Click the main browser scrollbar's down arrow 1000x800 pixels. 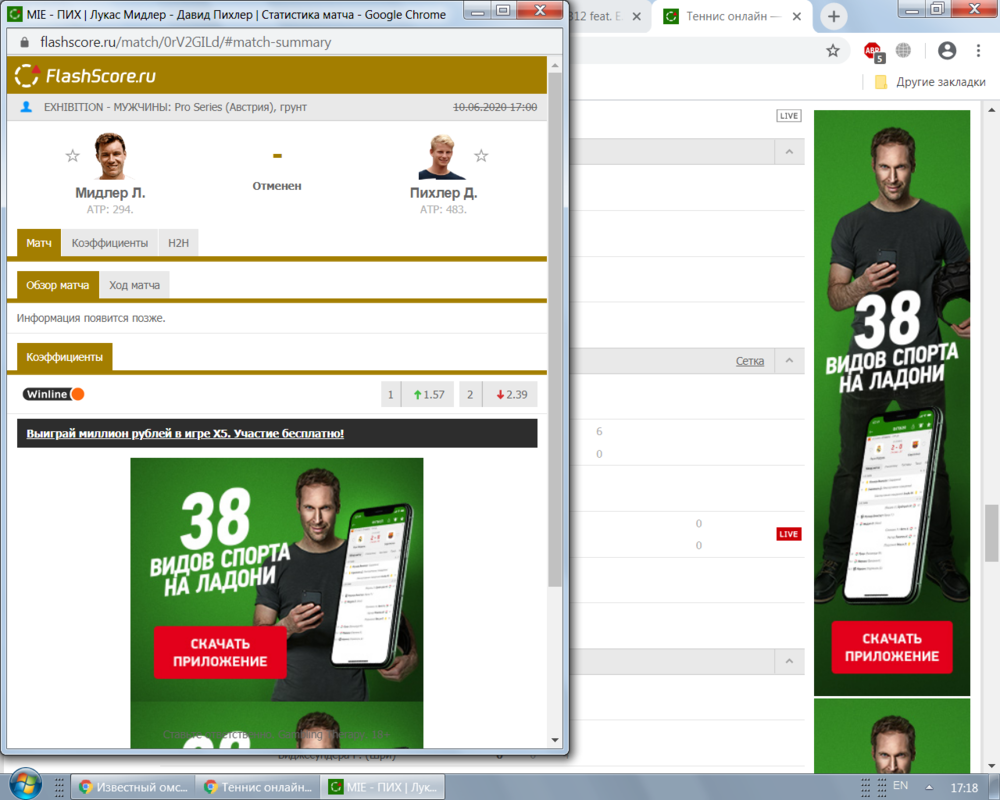(991, 765)
